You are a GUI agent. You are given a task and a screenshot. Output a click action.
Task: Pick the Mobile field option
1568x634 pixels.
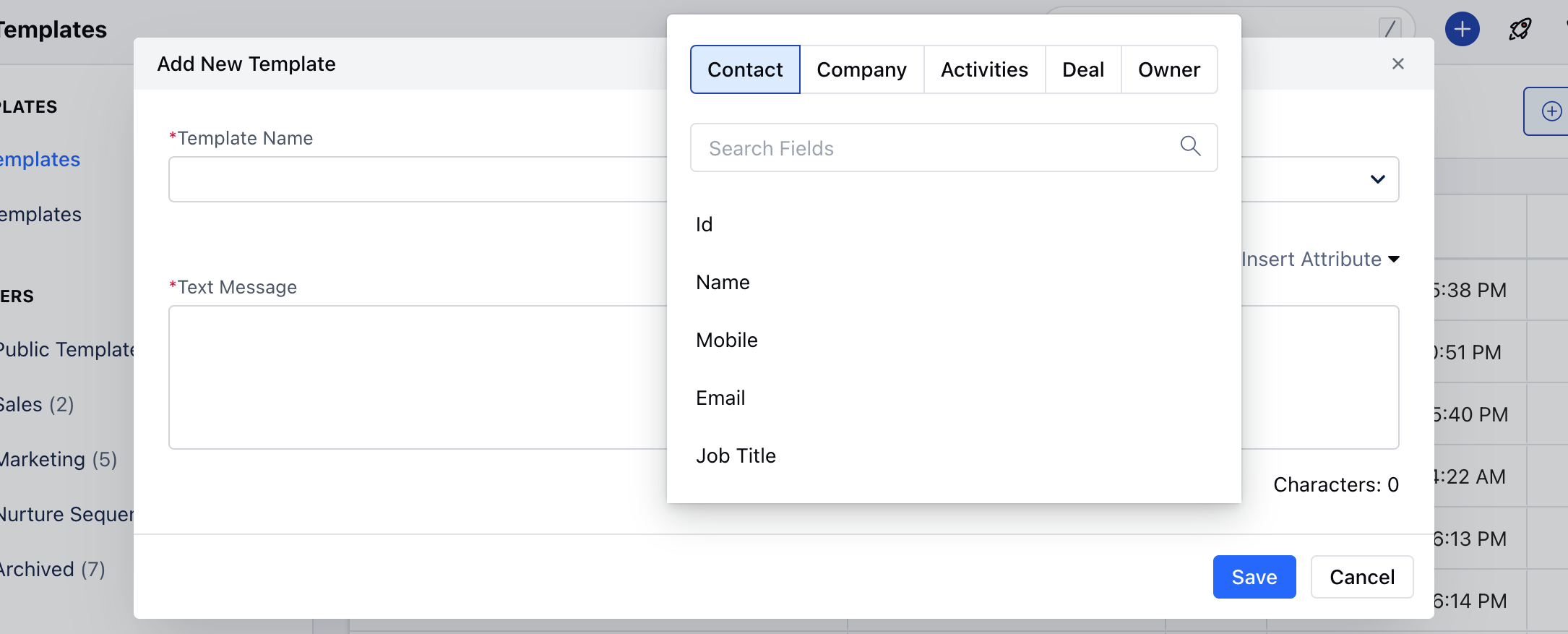(726, 340)
